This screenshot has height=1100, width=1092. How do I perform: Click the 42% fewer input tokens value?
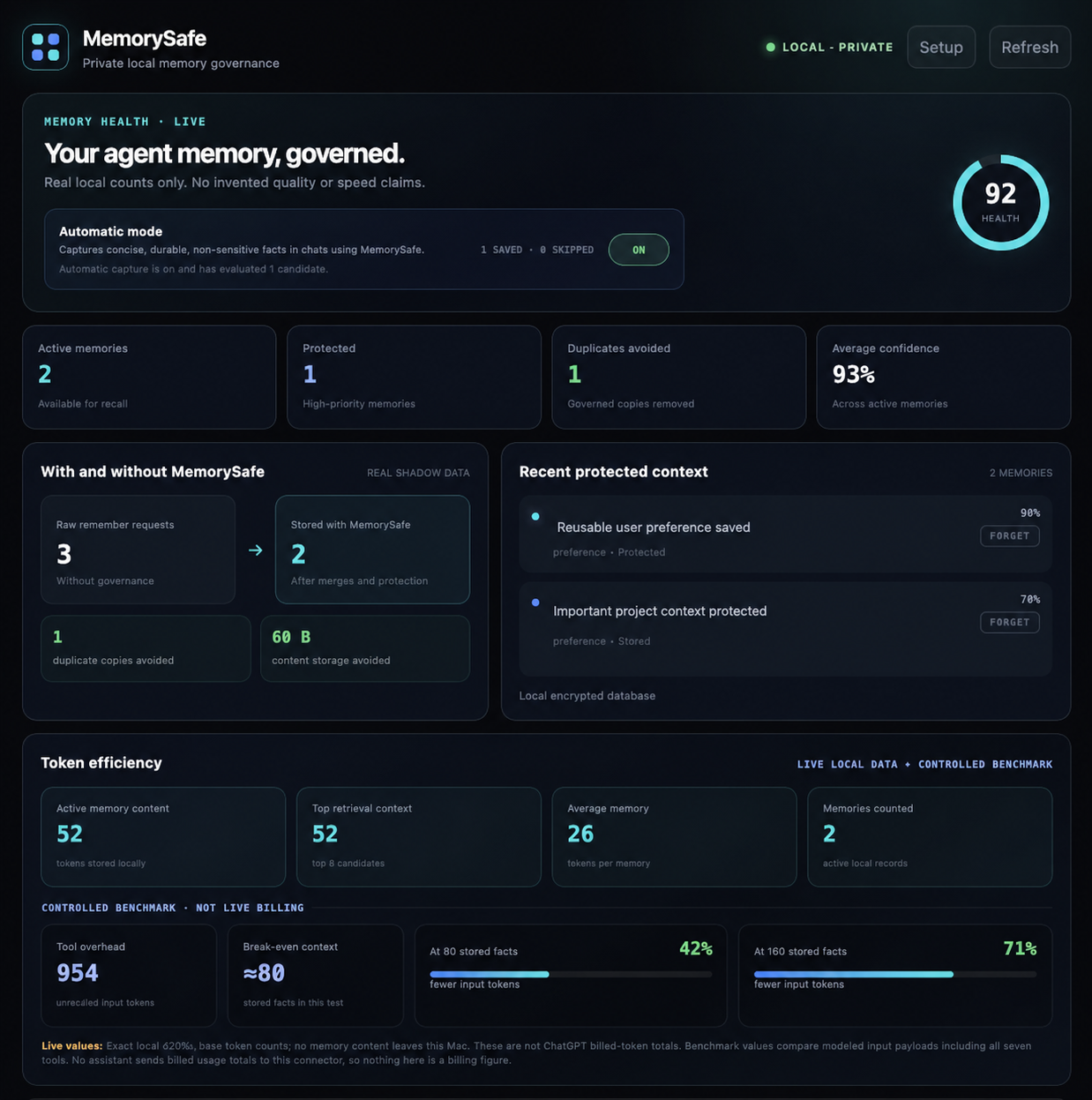(x=695, y=948)
